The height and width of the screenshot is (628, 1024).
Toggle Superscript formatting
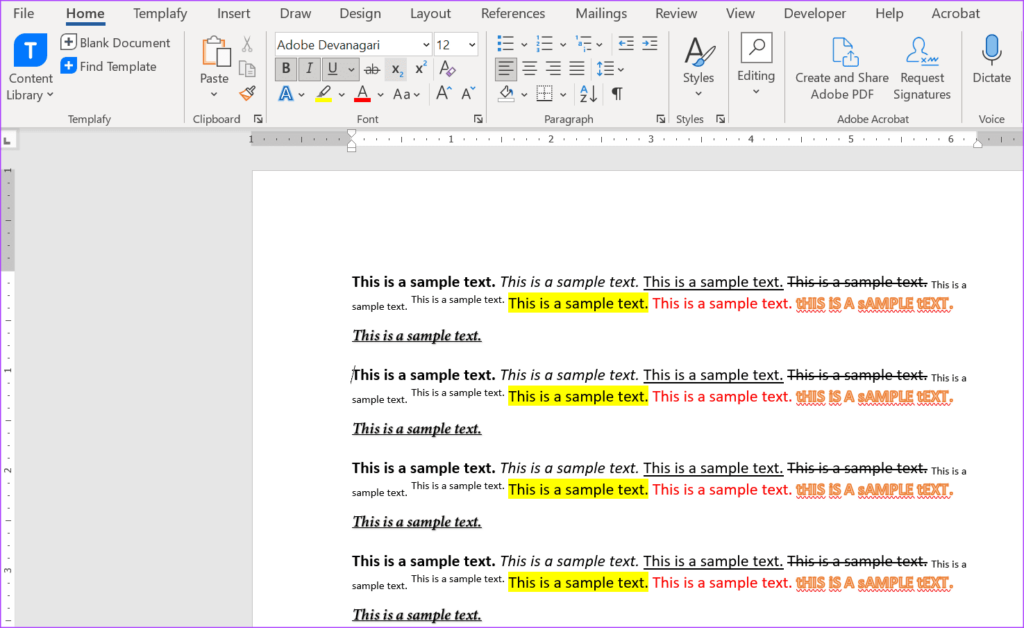(421, 69)
